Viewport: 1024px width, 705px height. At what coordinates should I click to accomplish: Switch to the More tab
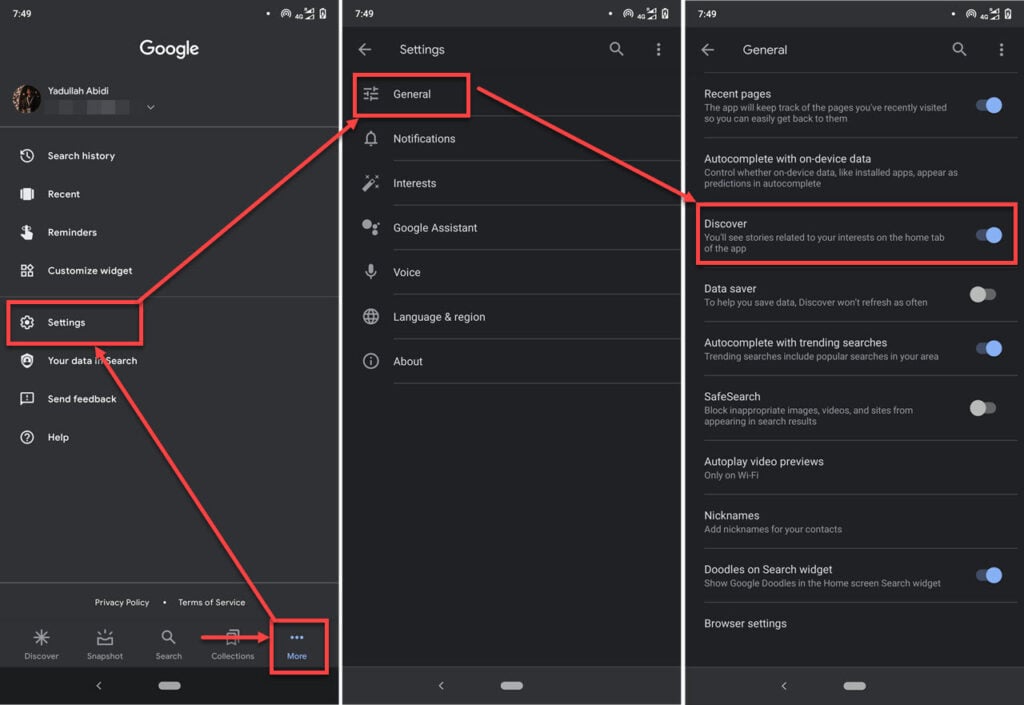pos(296,646)
